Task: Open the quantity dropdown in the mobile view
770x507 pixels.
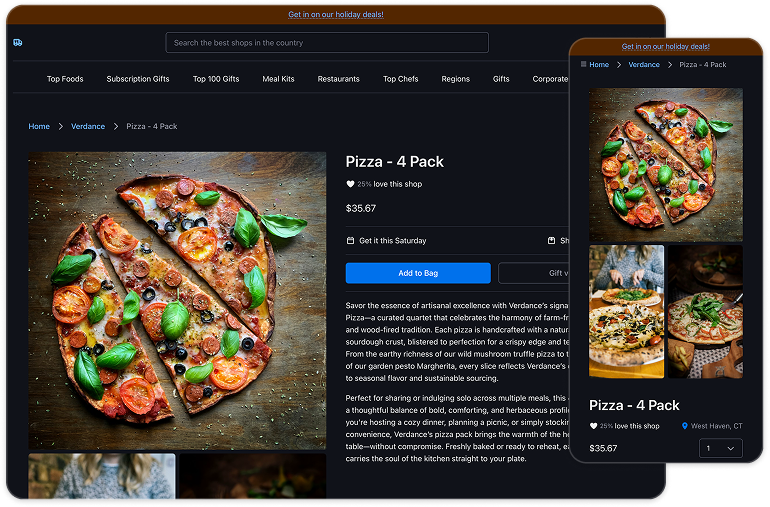Action: pyautogui.click(x=720, y=449)
